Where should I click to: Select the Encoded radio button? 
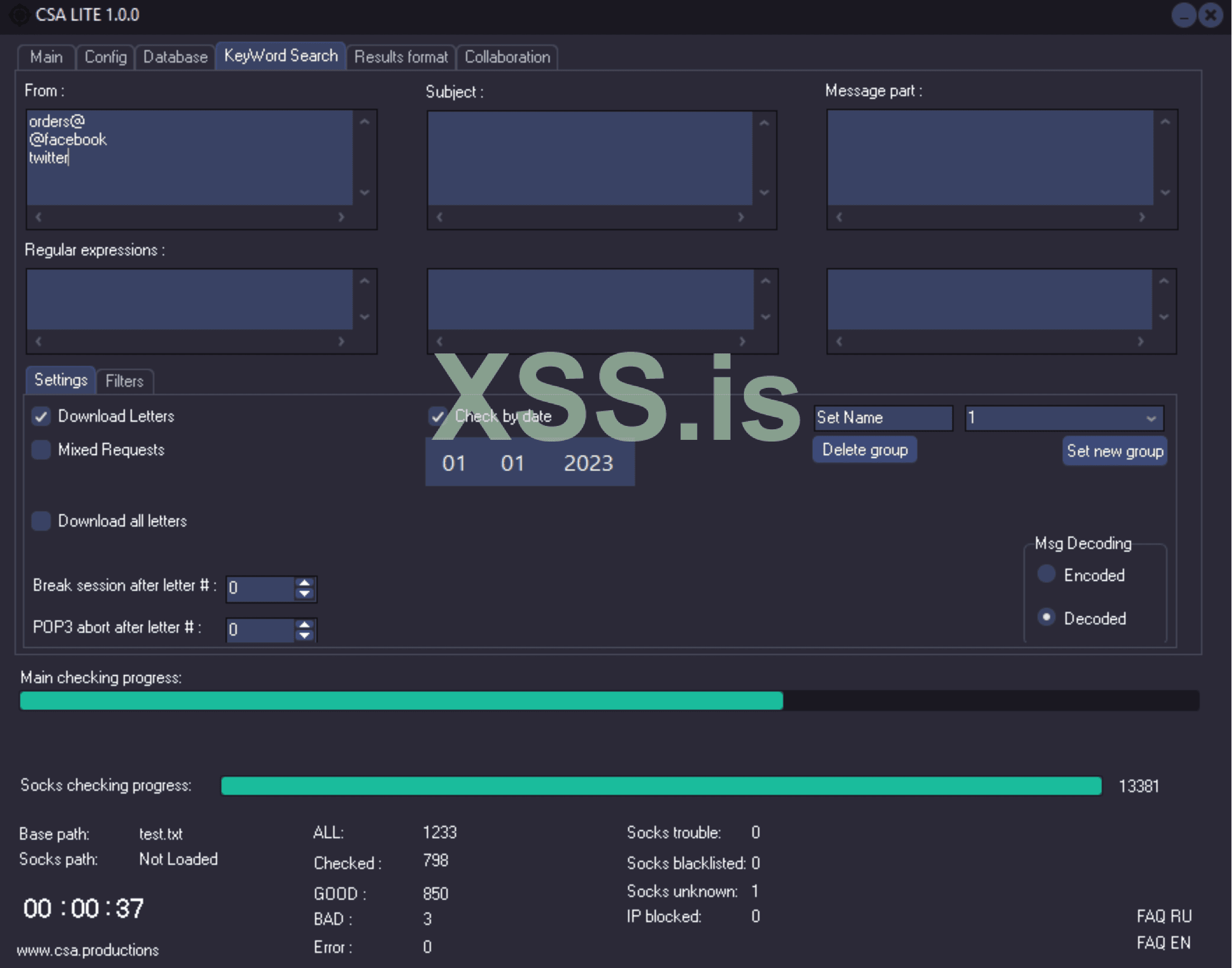1046,574
